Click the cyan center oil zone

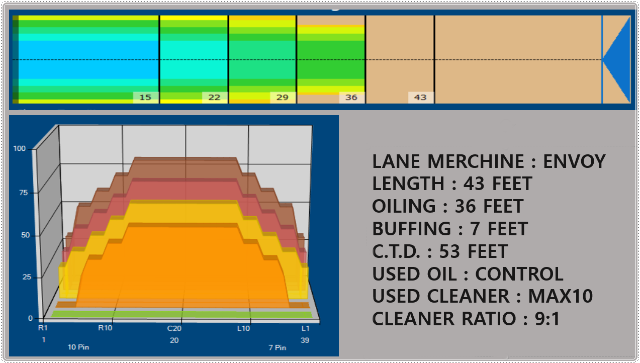coord(88,60)
